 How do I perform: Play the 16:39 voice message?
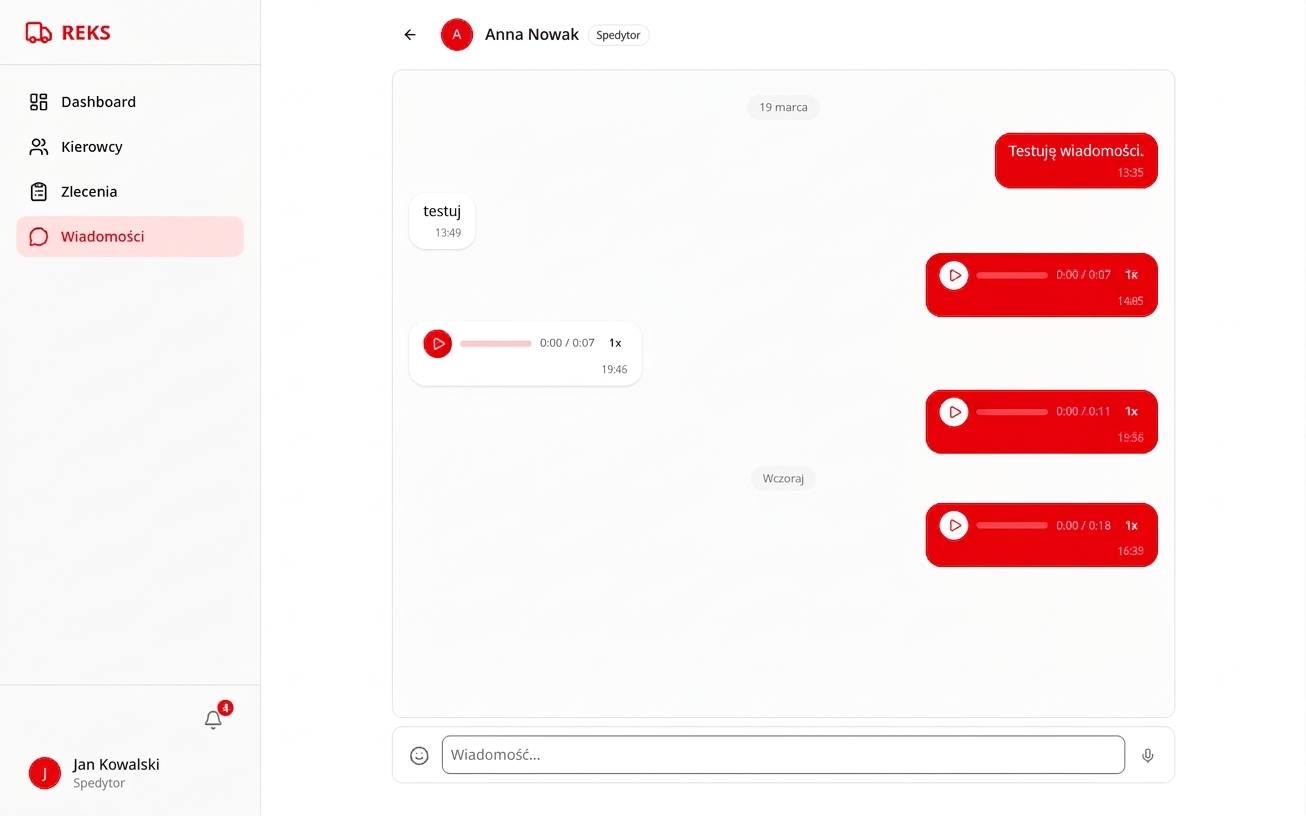click(x=954, y=526)
